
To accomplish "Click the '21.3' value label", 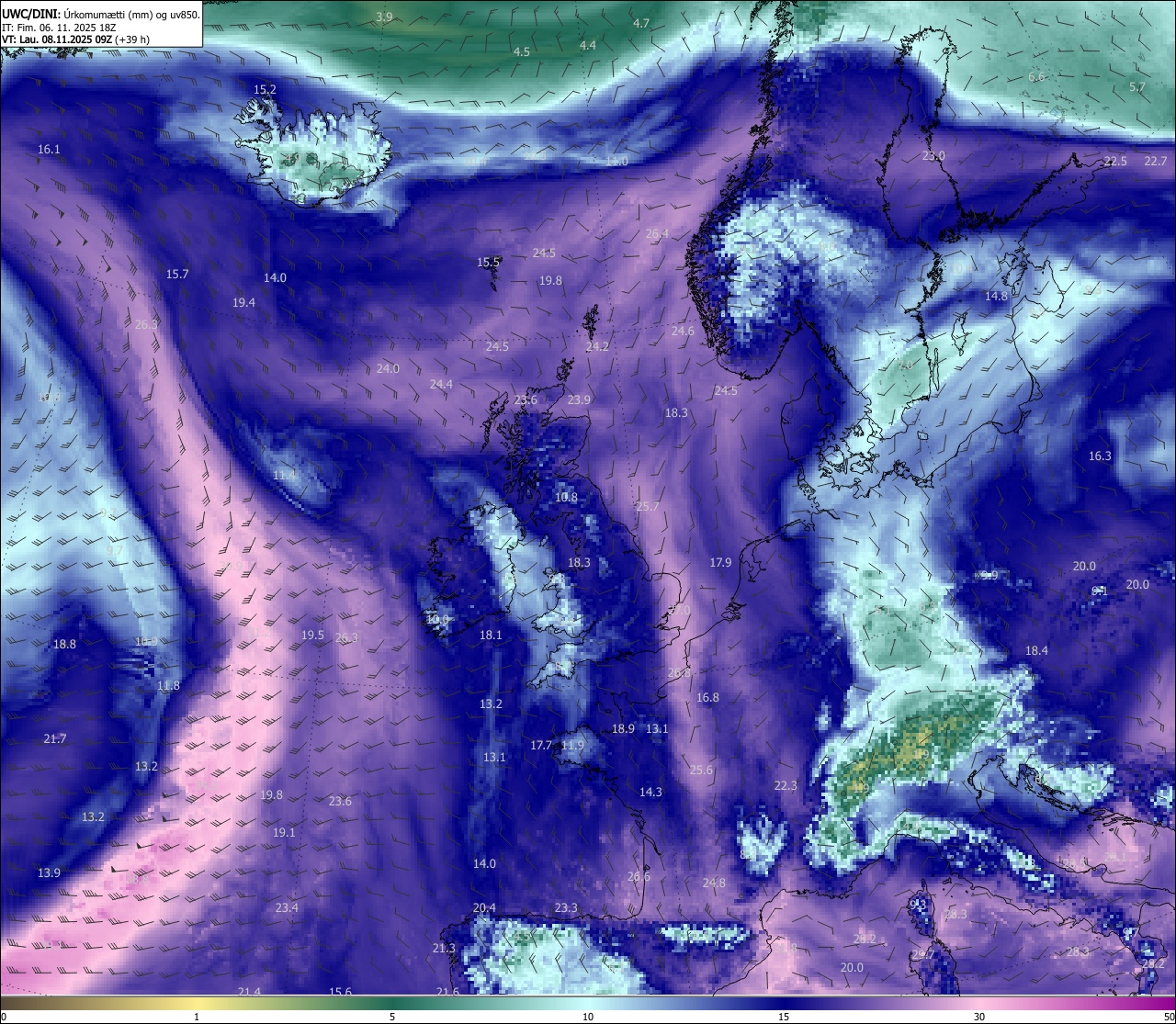I will pyautogui.click(x=444, y=948).
